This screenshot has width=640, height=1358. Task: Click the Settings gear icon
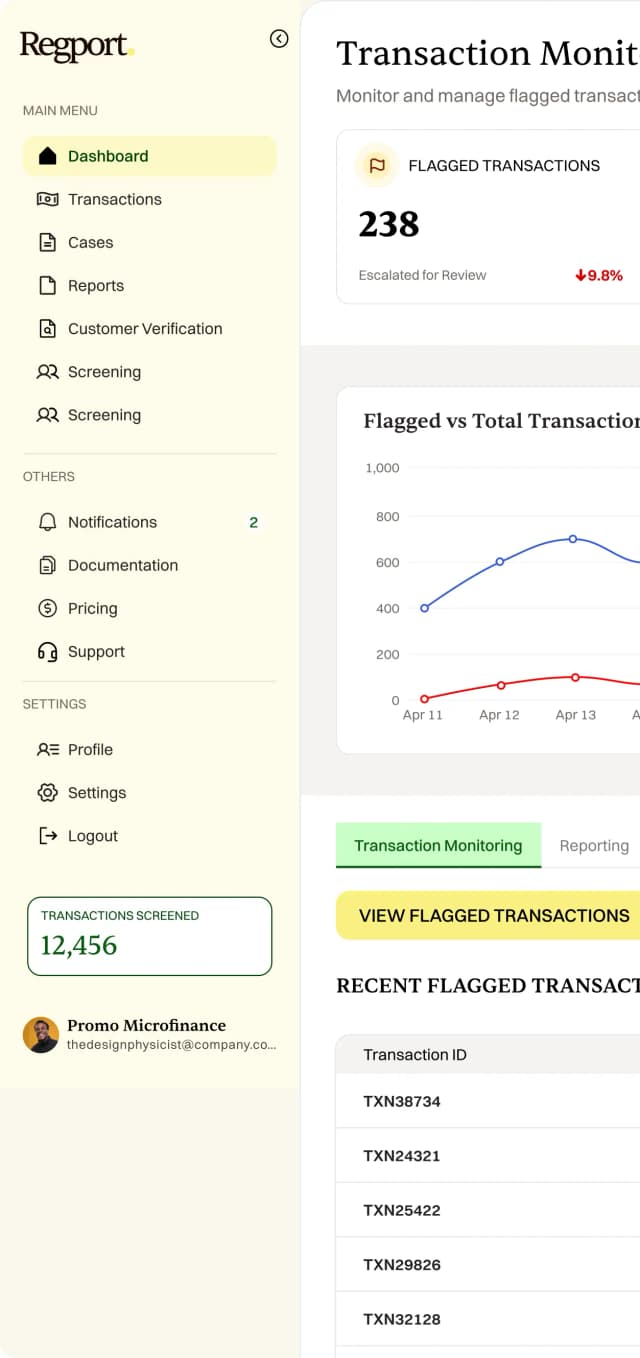pyautogui.click(x=47, y=793)
